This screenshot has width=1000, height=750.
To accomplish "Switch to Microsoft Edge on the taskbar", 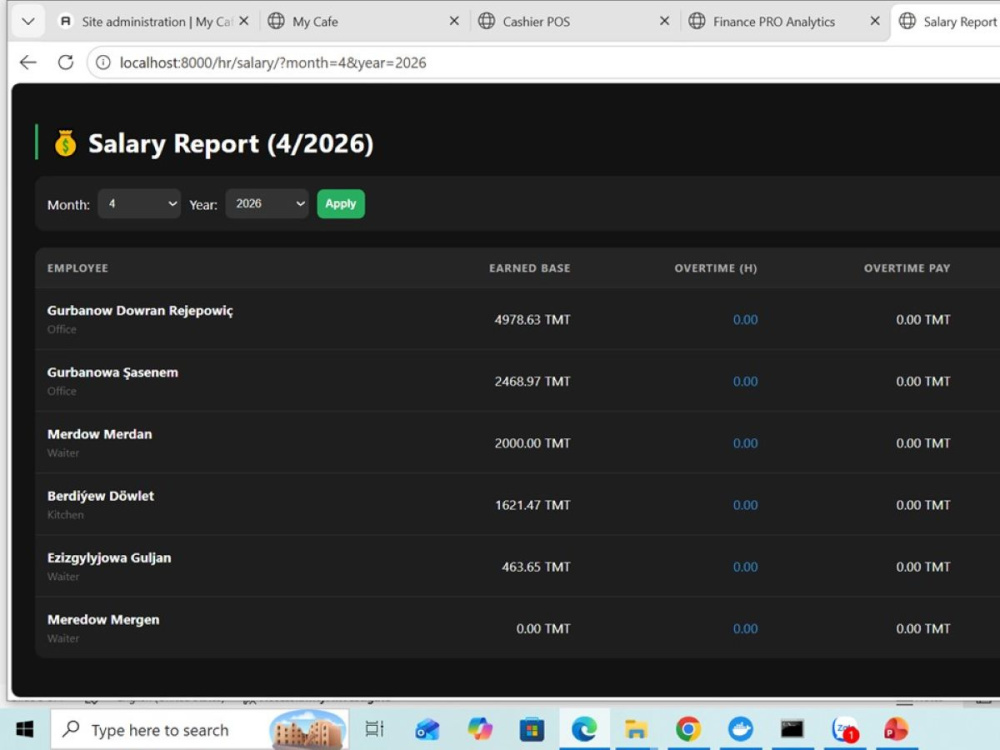I will (x=584, y=729).
